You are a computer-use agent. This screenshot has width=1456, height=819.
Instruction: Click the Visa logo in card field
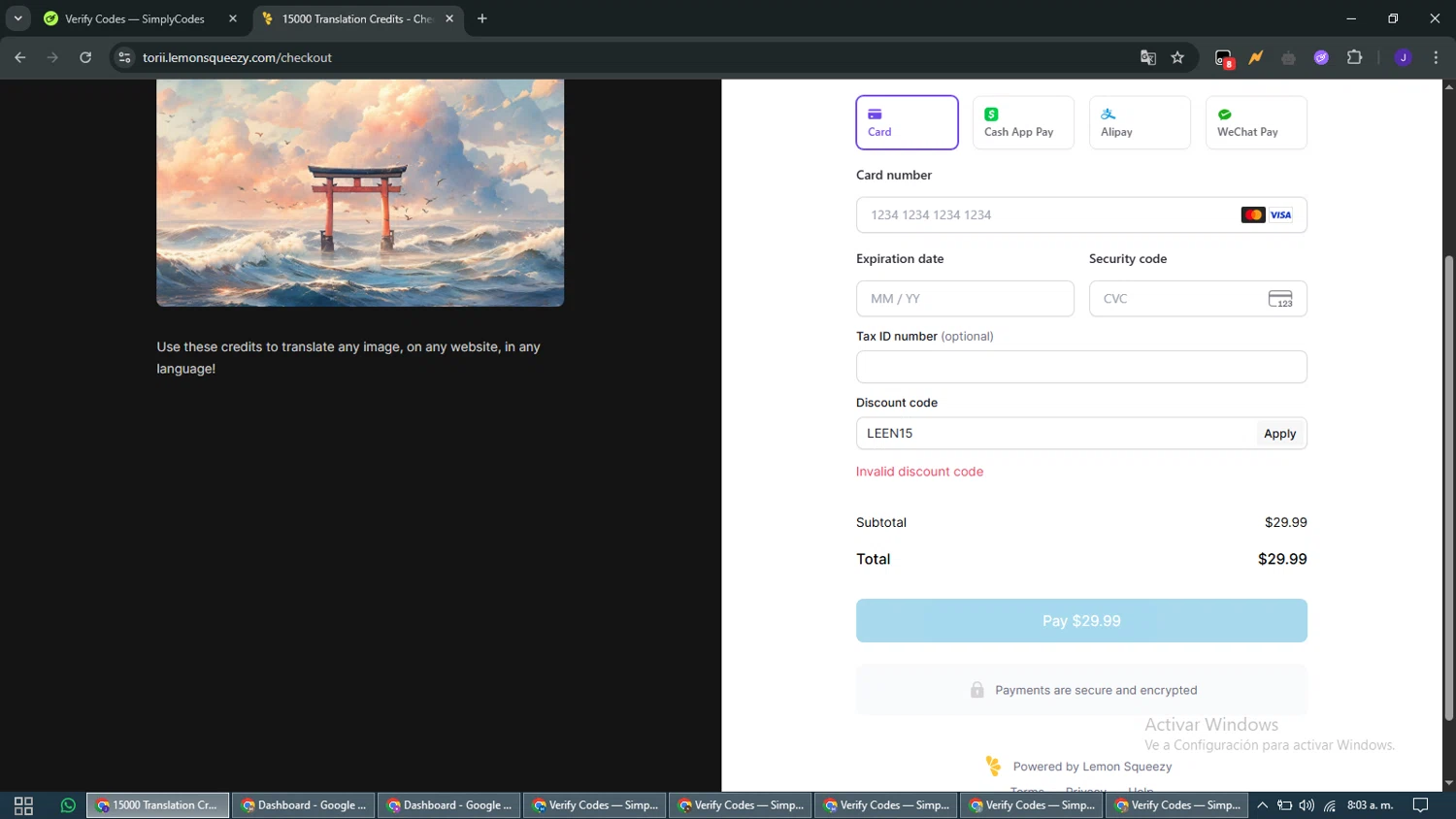click(x=1281, y=214)
